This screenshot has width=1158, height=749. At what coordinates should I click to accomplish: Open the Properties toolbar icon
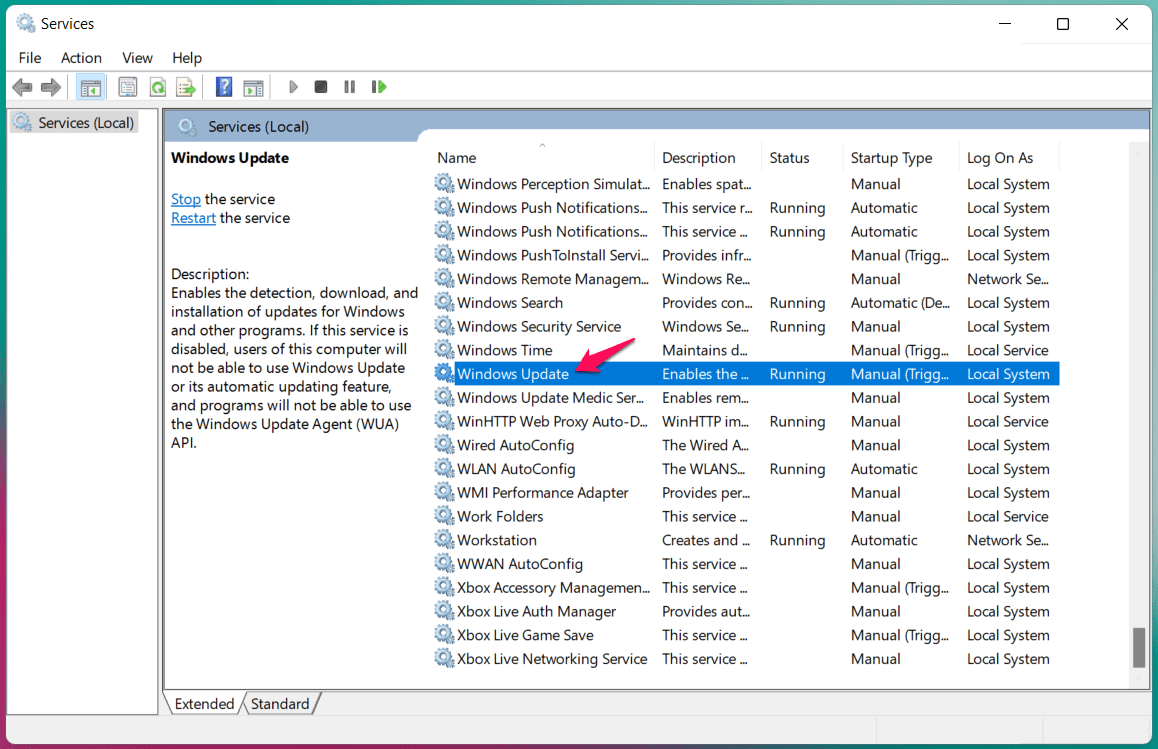point(127,87)
